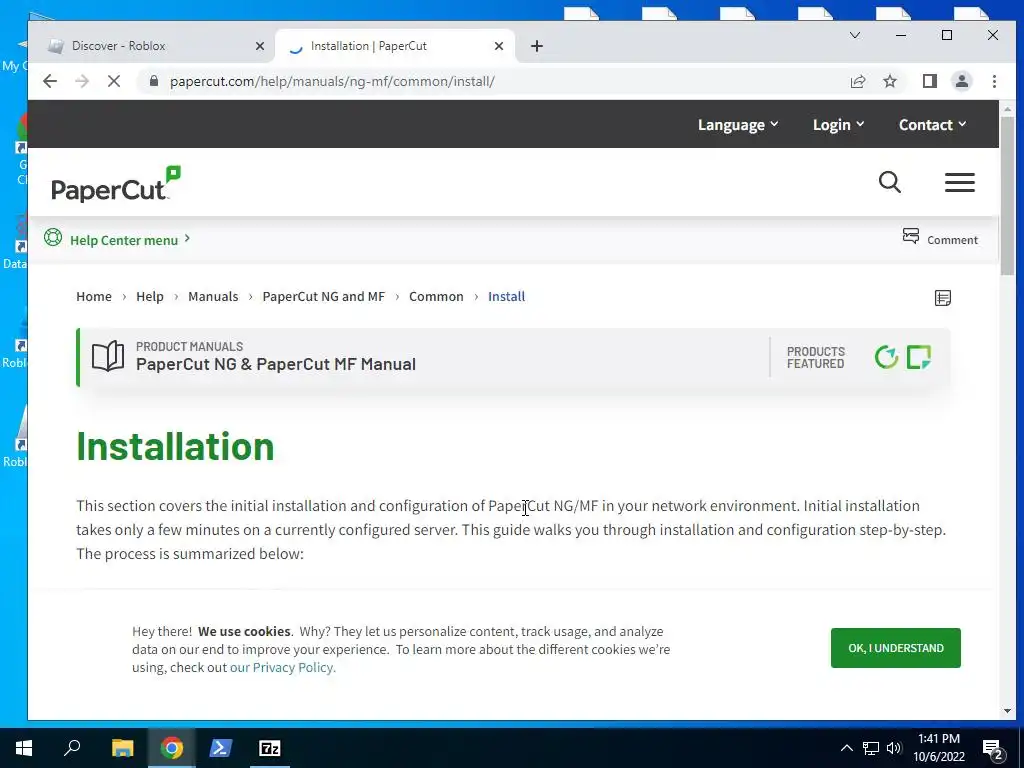Open the notification center icon
Screen dimensions: 1024x768
click(992, 750)
